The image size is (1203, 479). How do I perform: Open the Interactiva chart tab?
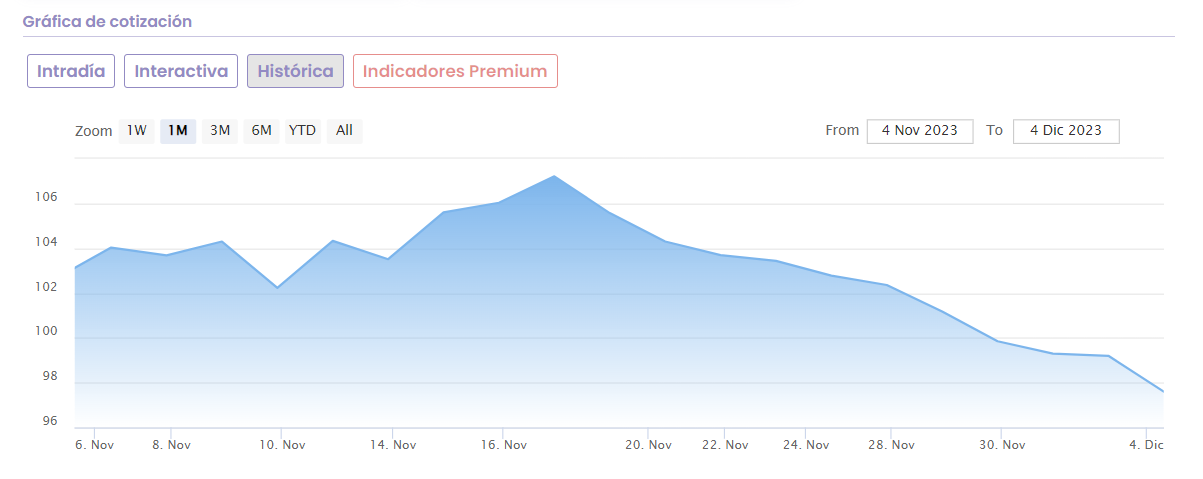coord(181,71)
